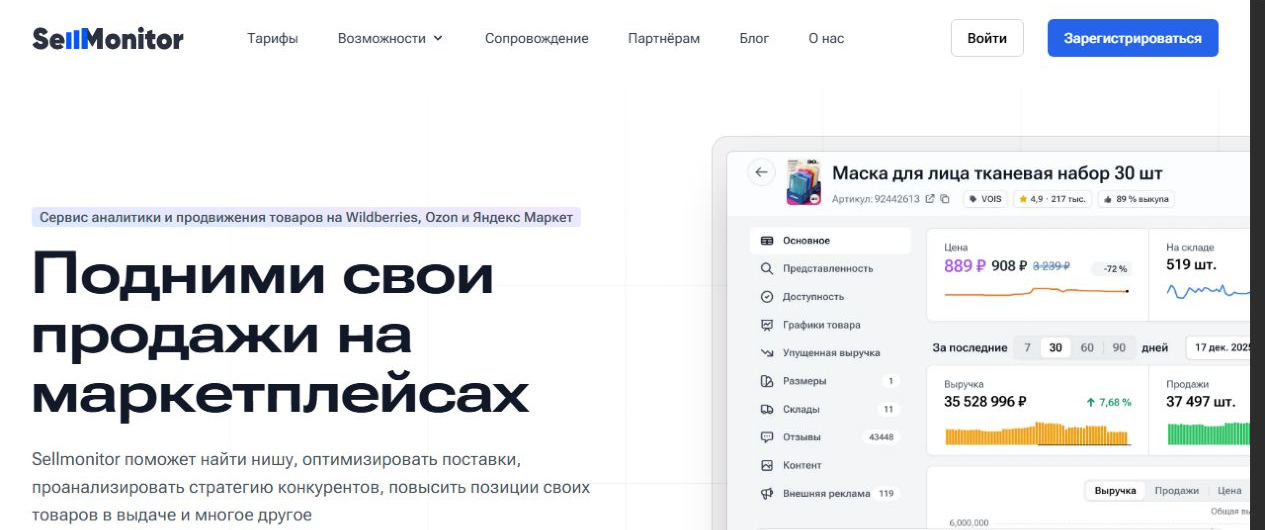Screen dimensions: 1265x530
Task: Select Основное in the product sidebar
Action: (830, 241)
